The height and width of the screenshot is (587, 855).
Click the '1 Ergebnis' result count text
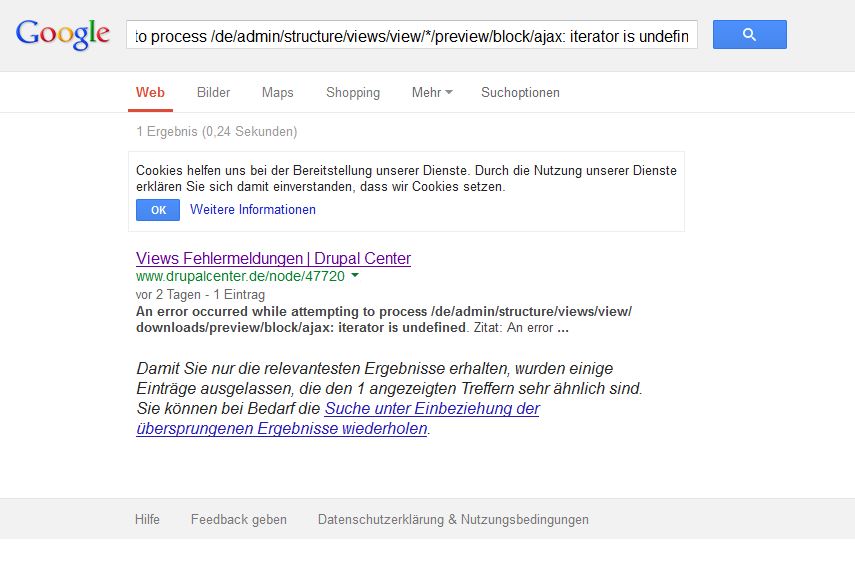[x=216, y=131]
